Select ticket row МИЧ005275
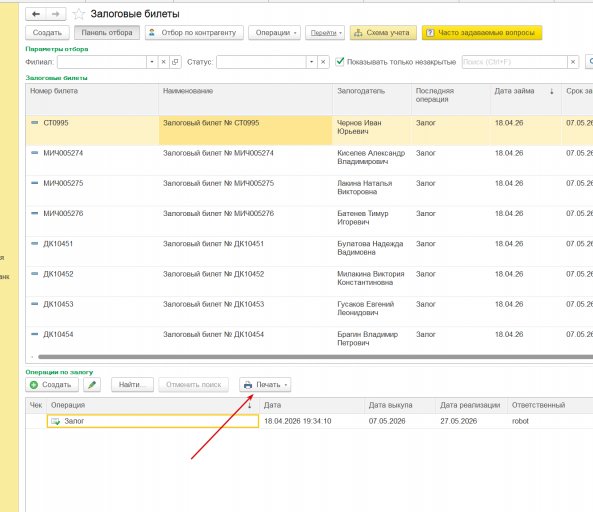Image resolution: width=593 pixels, height=512 pixels. pyautogui.click(x=309, y=191)
